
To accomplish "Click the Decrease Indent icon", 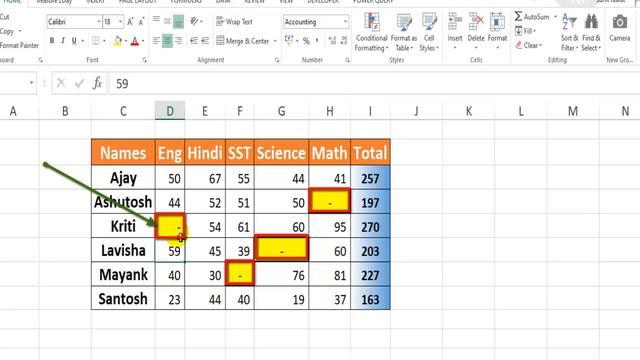I will point(194,41).
